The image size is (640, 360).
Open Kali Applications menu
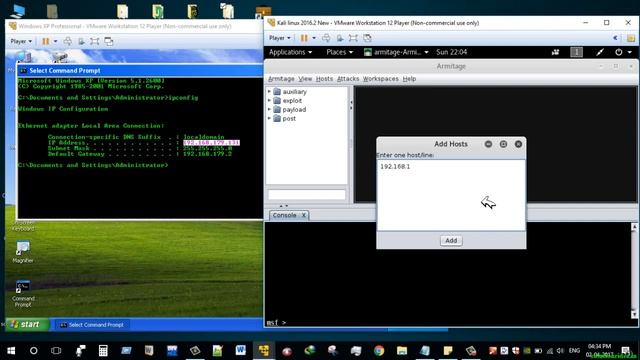click(290, 52)
